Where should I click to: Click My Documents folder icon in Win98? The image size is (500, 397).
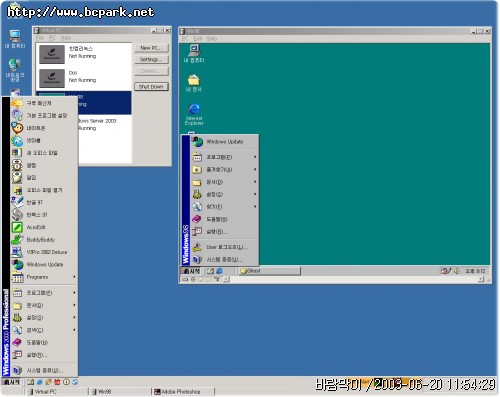194,83
